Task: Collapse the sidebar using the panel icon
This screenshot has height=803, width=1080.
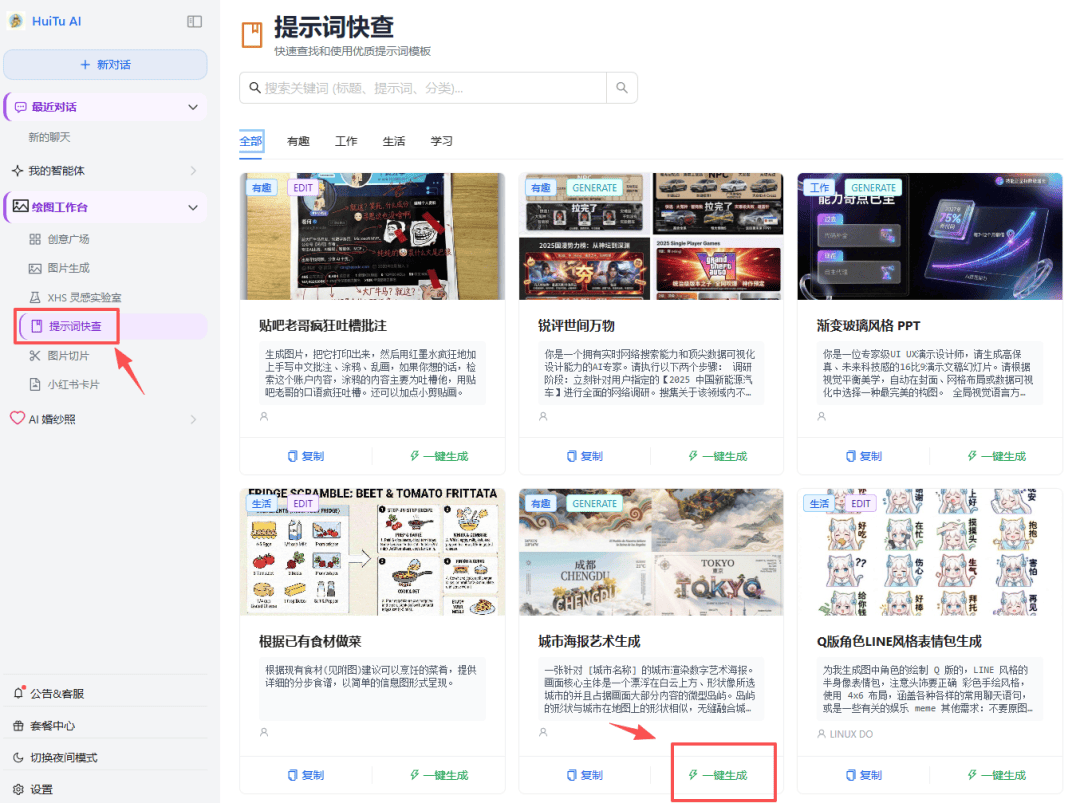Action: tap(194, 21)
